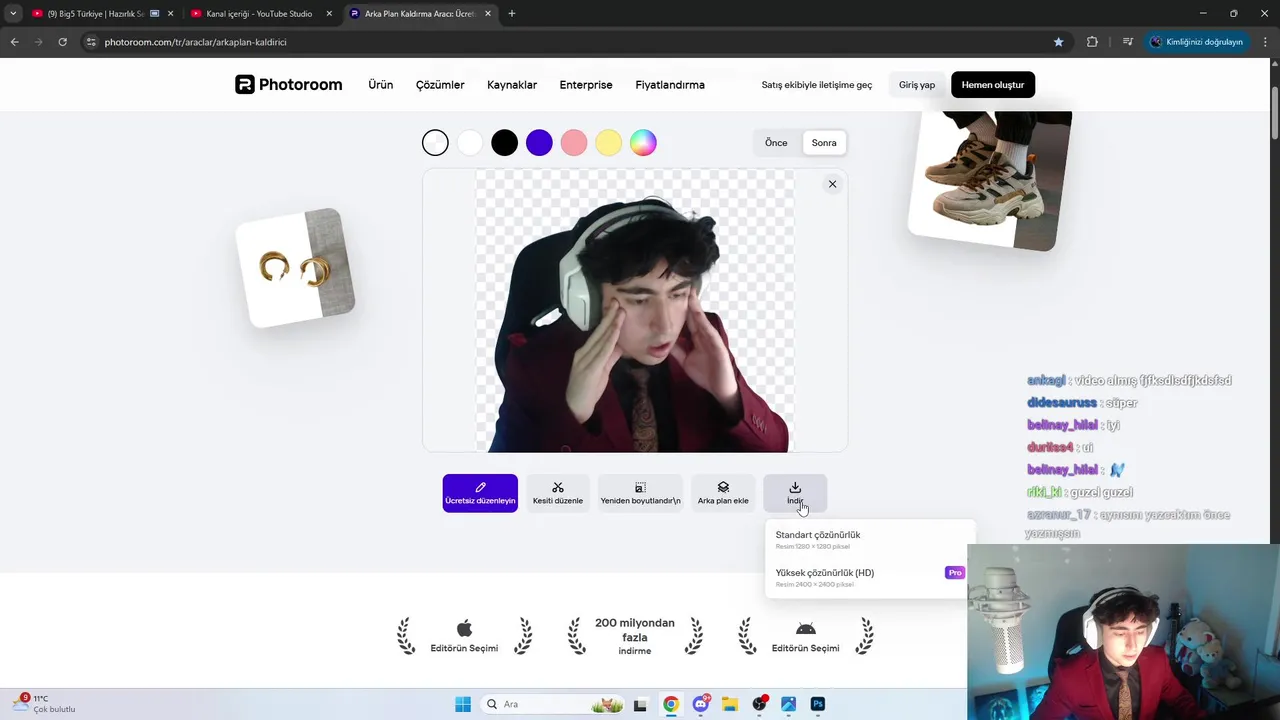Open the media controls icon

click(x=1127, y=42)
